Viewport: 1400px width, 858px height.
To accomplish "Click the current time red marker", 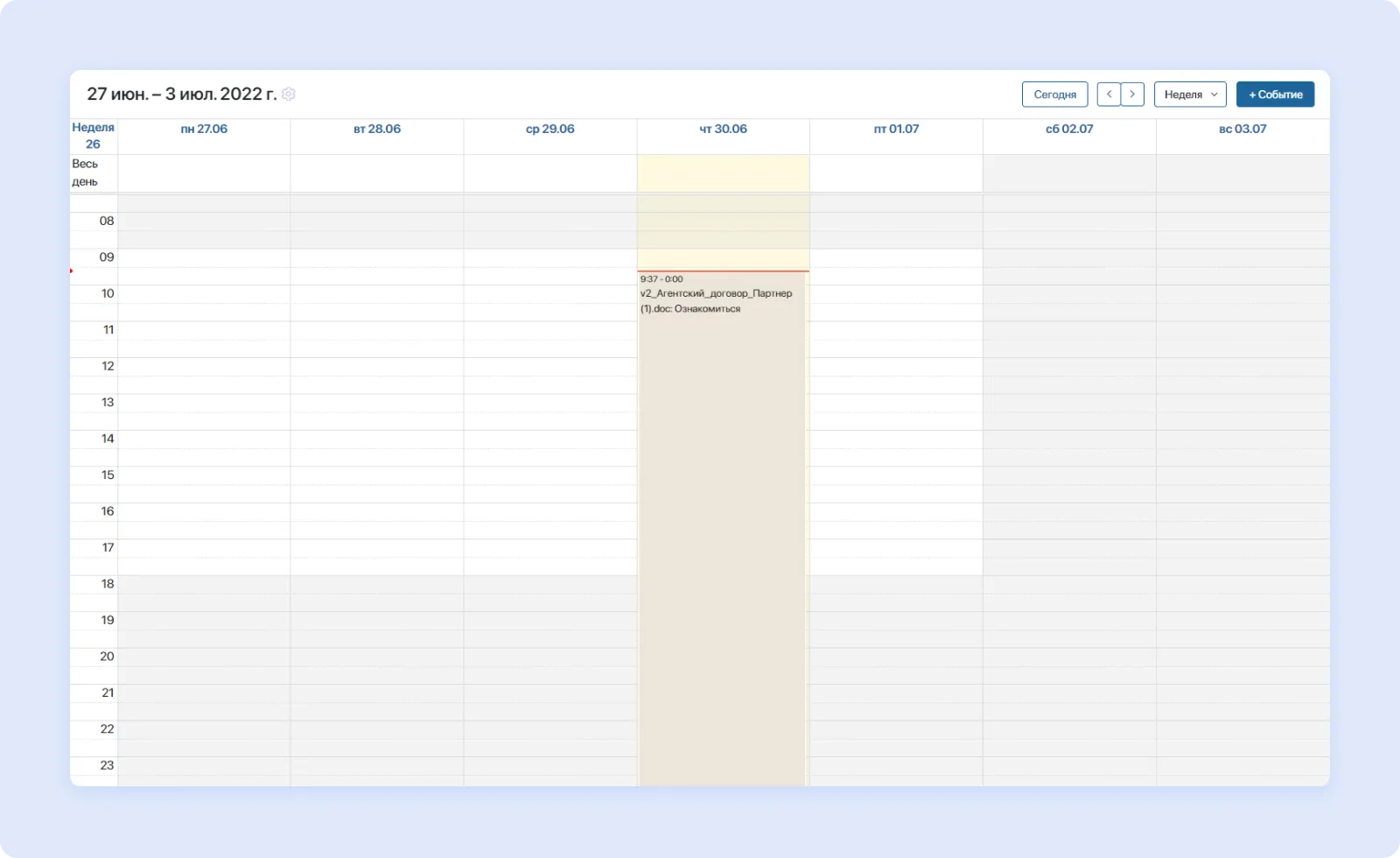I will (72, 271).
